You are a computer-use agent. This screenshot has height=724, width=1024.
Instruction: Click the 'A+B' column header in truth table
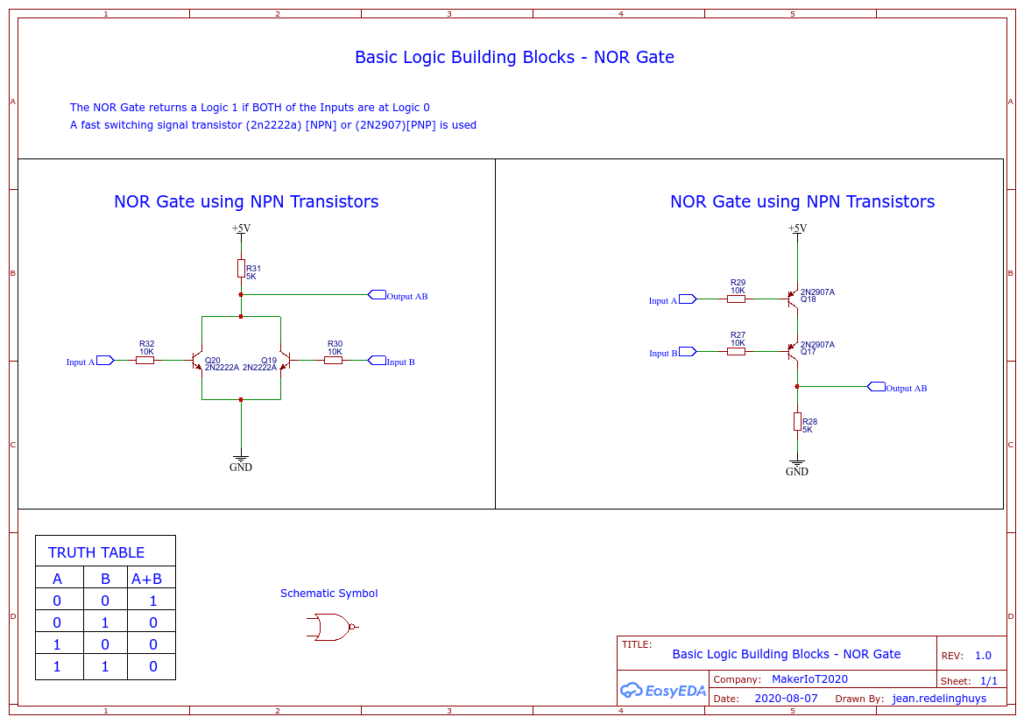(147, 578)
